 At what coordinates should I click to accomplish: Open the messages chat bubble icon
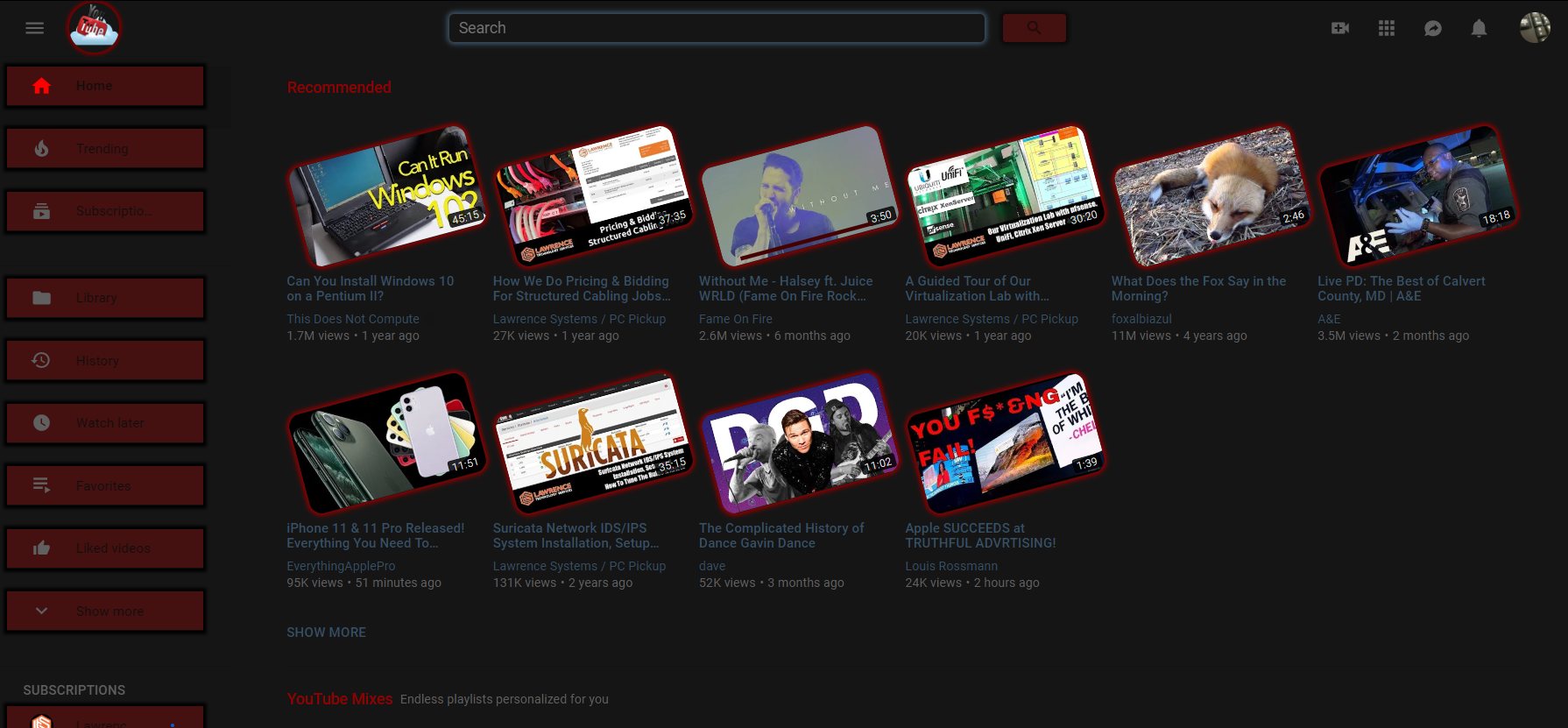pos(1433,28)
